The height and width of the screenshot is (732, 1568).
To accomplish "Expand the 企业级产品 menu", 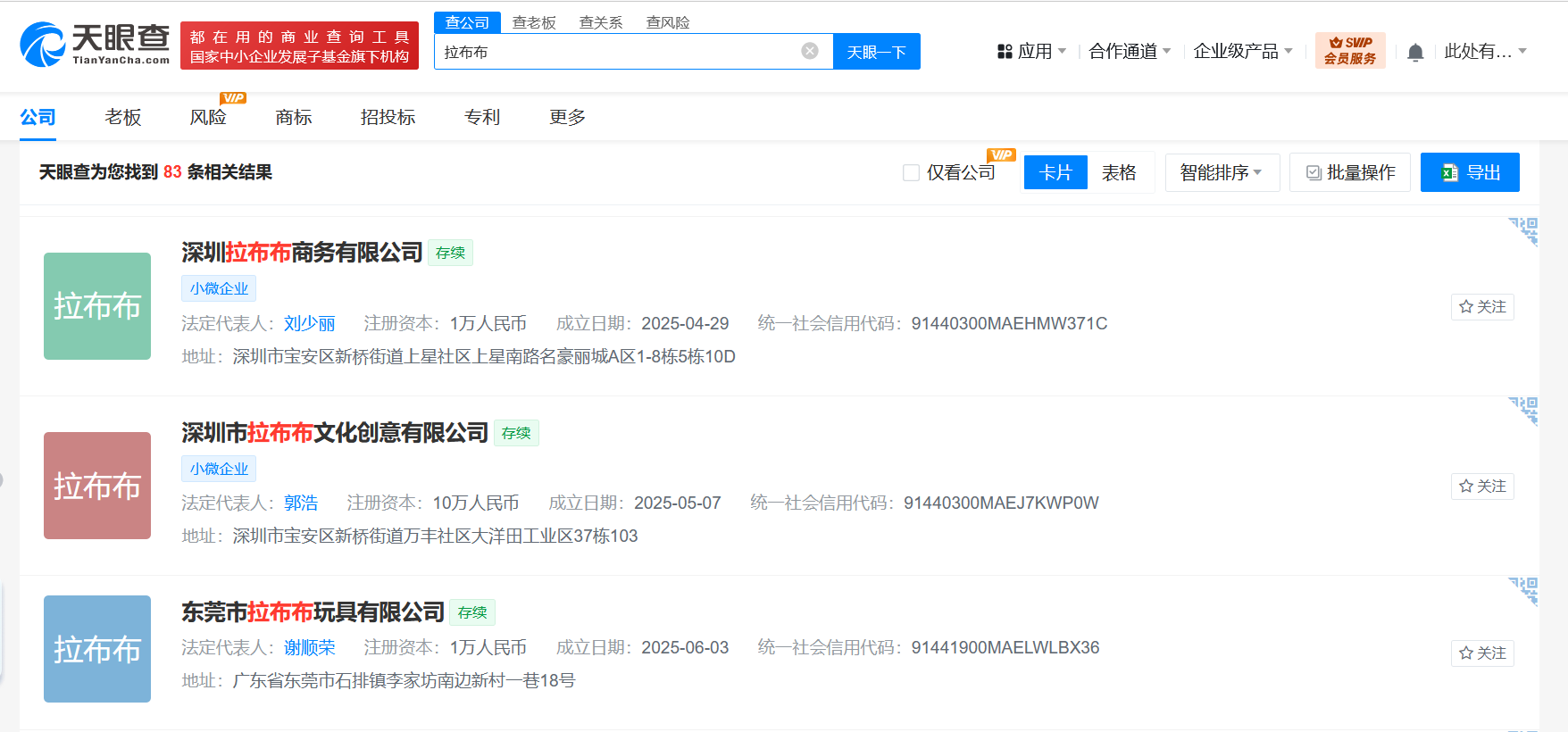I will (1242, 52).
